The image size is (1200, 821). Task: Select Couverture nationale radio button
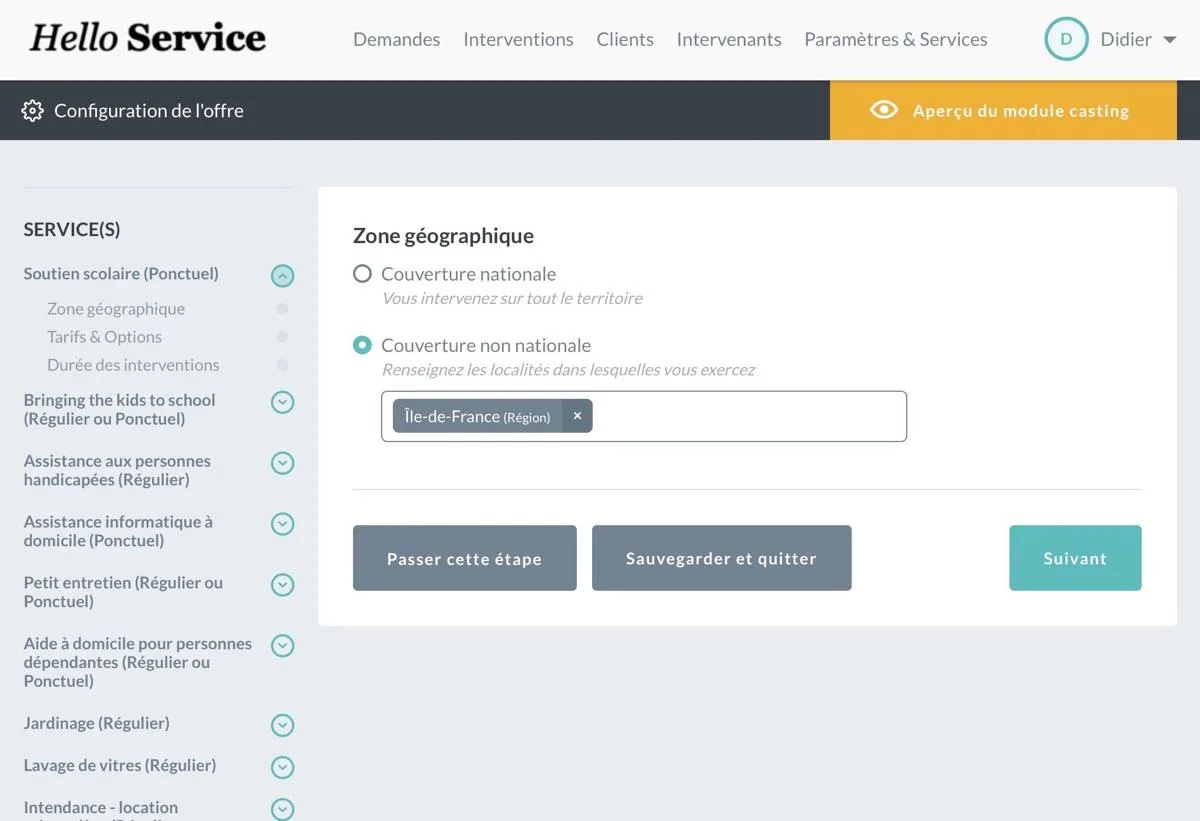(362, 274)
